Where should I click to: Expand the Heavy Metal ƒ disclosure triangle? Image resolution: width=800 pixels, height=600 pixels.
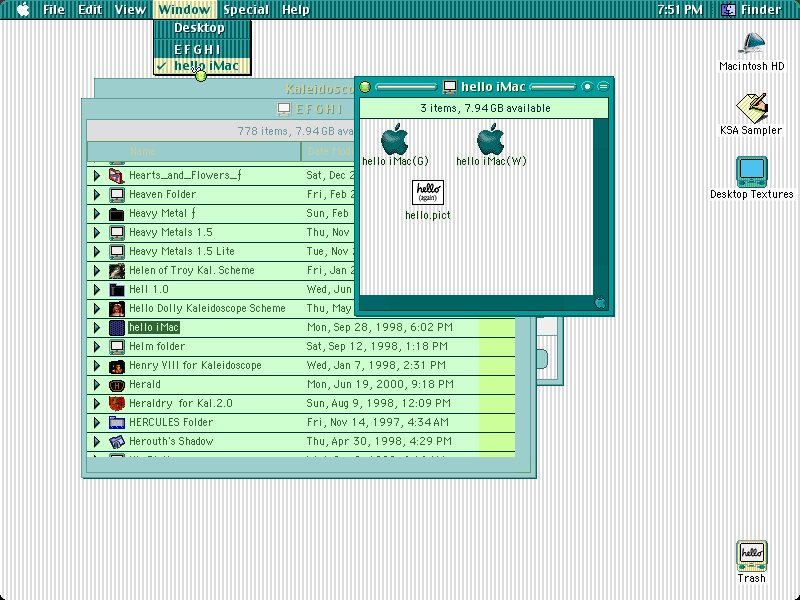click(x=96, y=214)
